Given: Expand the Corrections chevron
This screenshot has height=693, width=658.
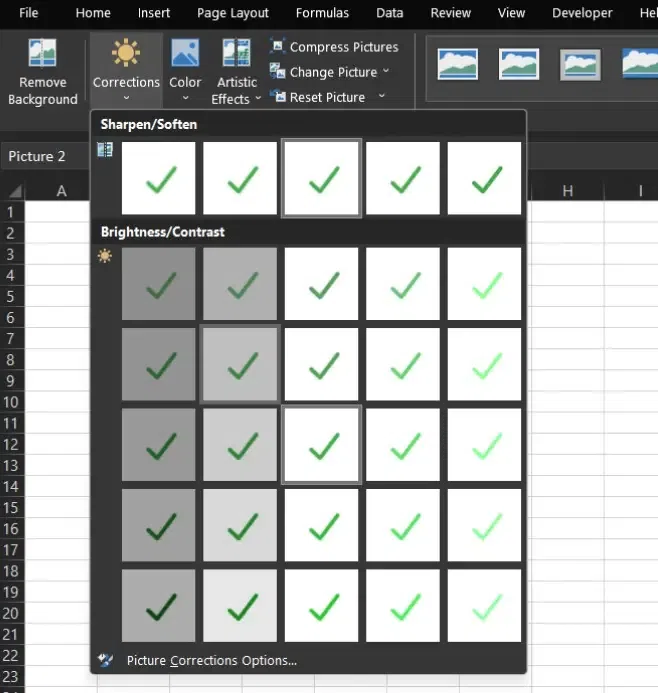Looking at the screenshot, I should (126, 98).
